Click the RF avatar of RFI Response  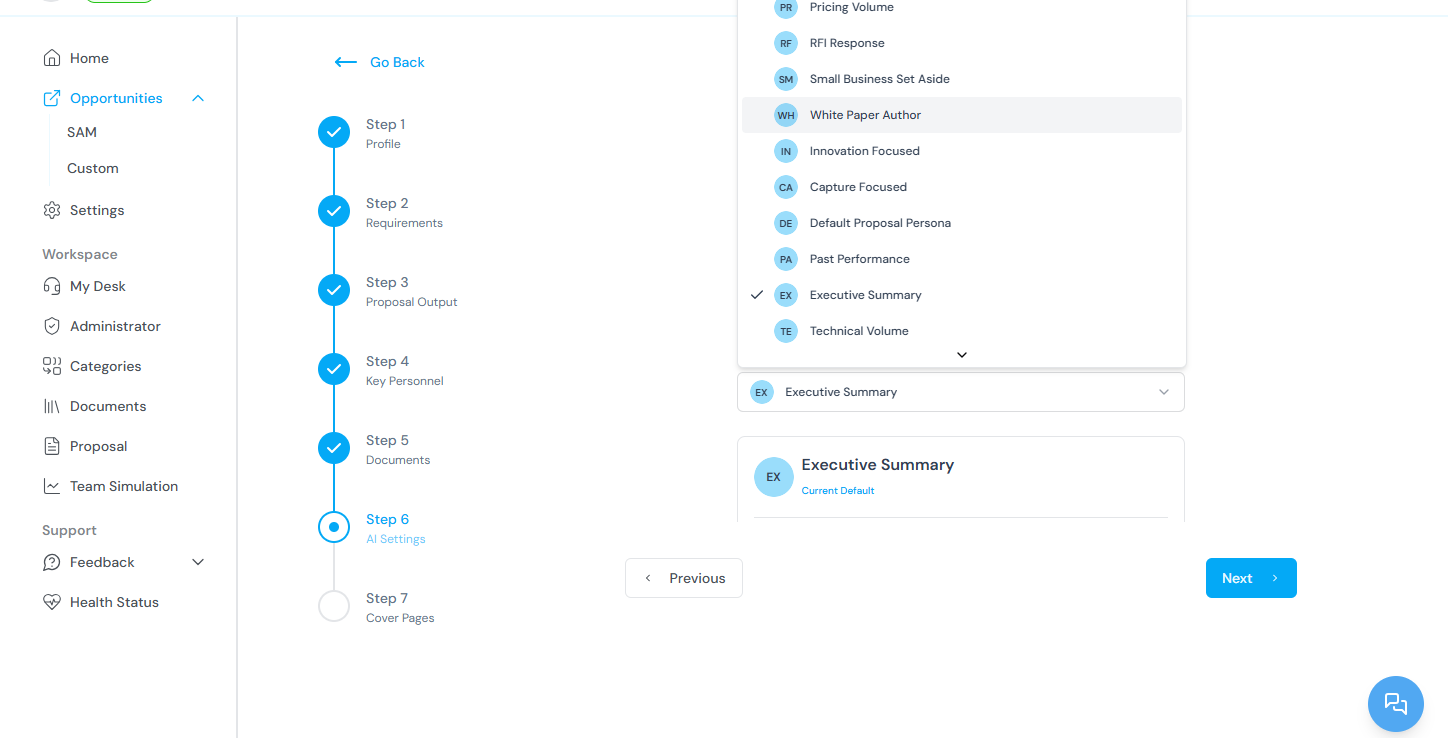(786, 43)
